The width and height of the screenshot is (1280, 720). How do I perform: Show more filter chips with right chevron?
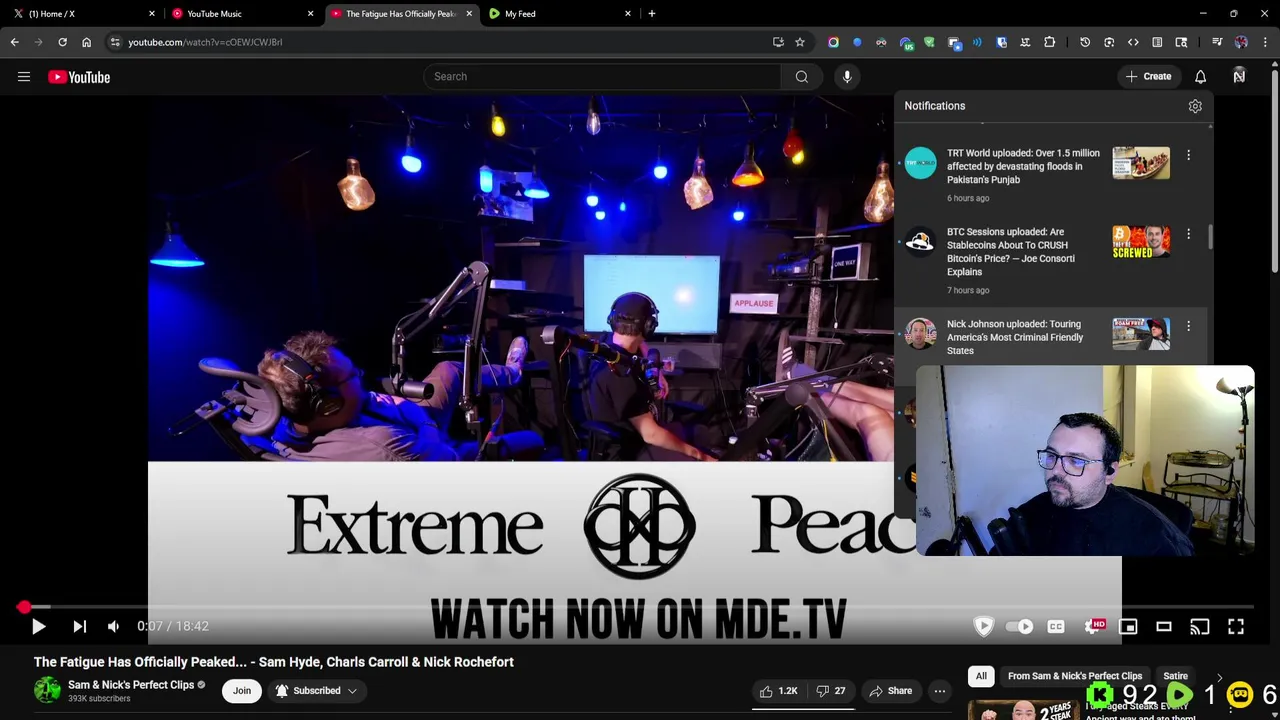point(1219,678)
